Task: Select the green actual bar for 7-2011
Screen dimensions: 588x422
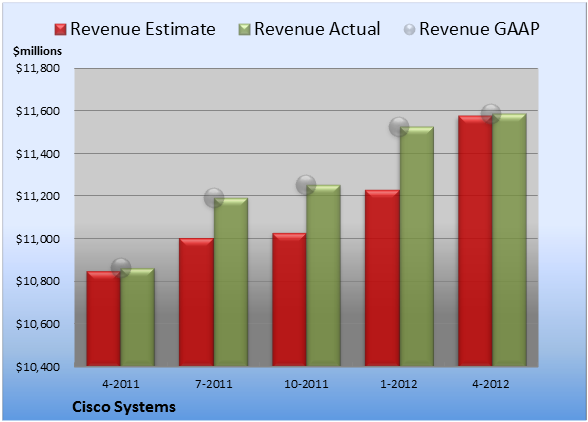Action: (231, 282)
